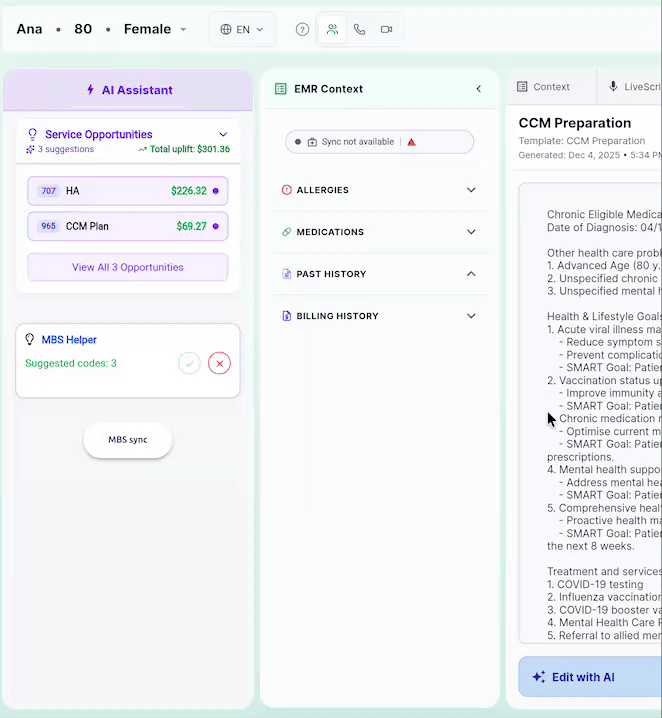This screenshot has height=718, width=662.
Task: Collapse the EMR Context panel
Action: (478, 89)
